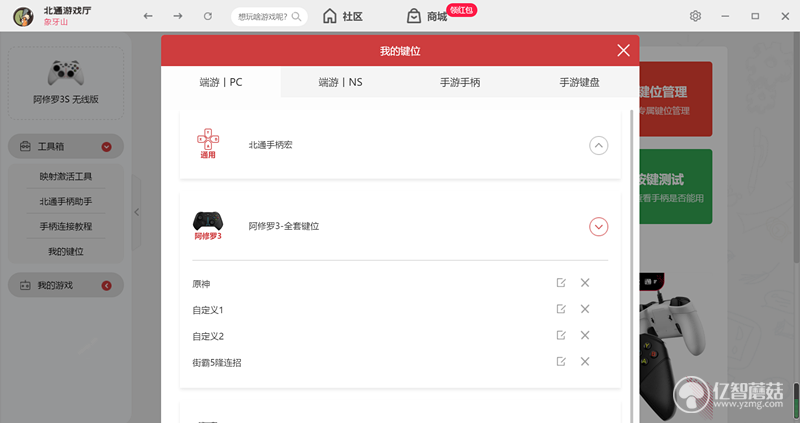Collapse the sidebar with the side arrow
The height and width of the screenshot is (423, 800).
[x=136, y=212]
